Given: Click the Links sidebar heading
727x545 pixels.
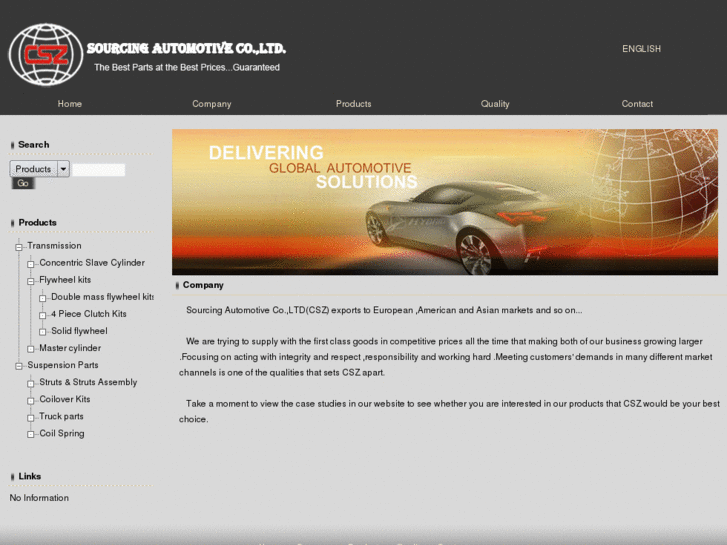Looking at the screenshot, I should (30, 476).
